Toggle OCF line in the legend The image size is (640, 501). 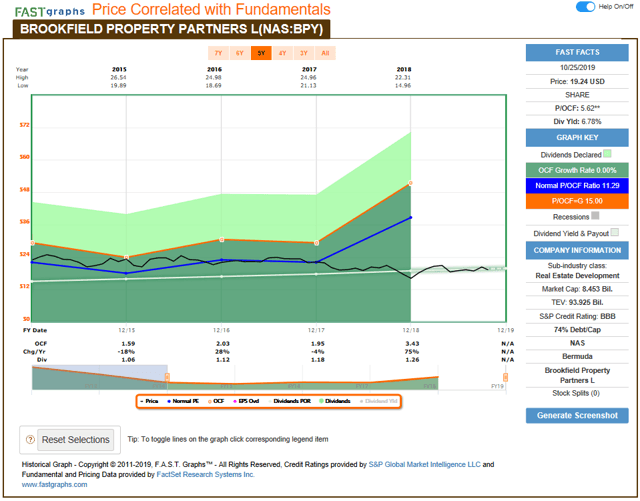point(216,401)
